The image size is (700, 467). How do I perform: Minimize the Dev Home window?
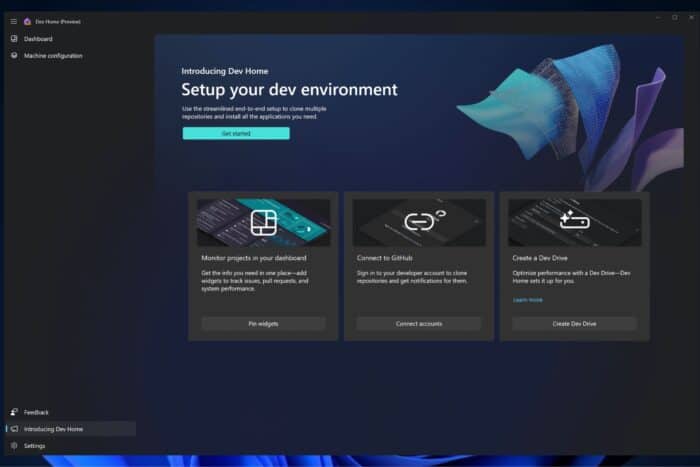(x=658, y=17)
